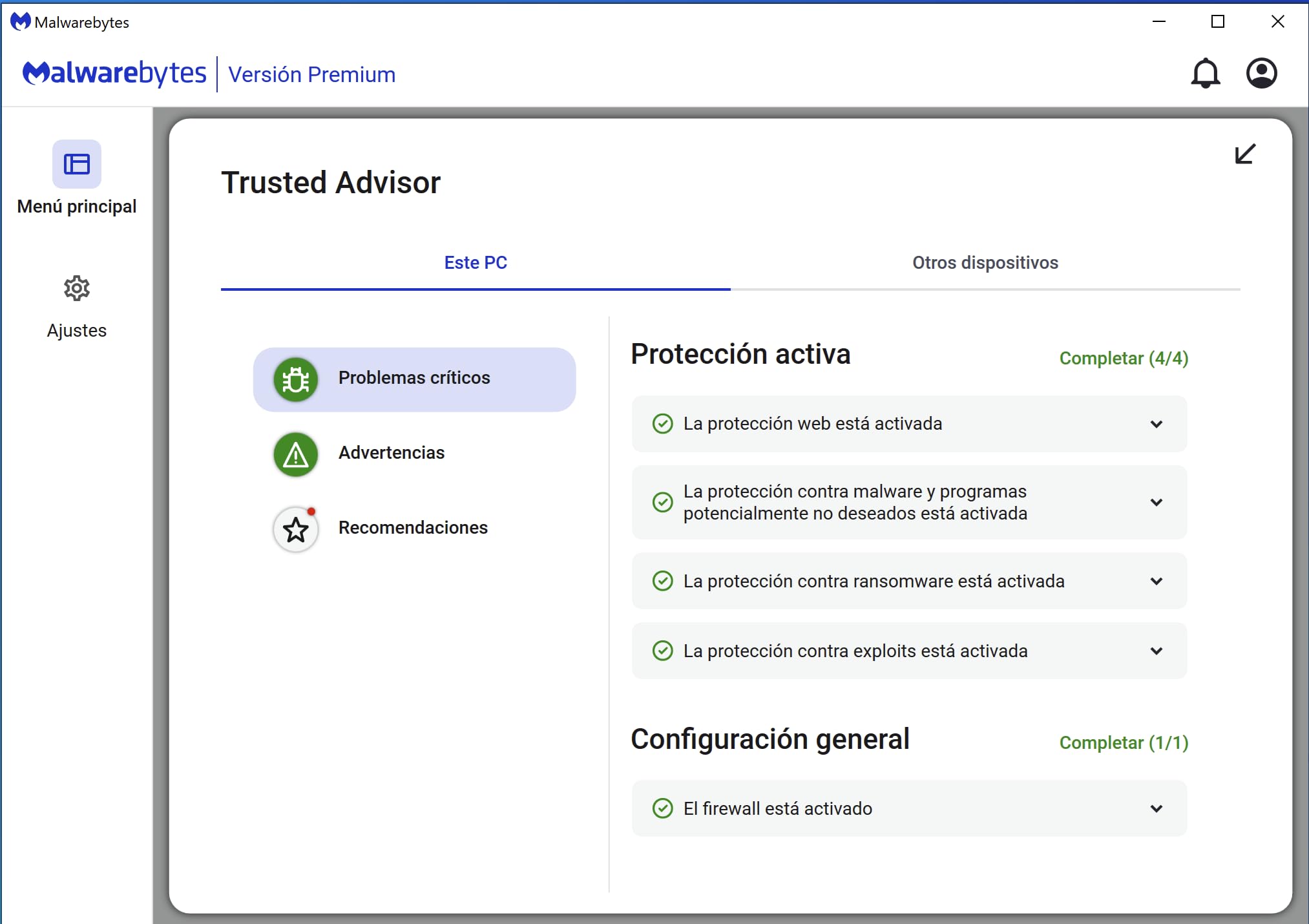This screenshot has height=924, width=1309.
Task: Click the Malwarebytes logo in header
Action: tap(114, 73)
